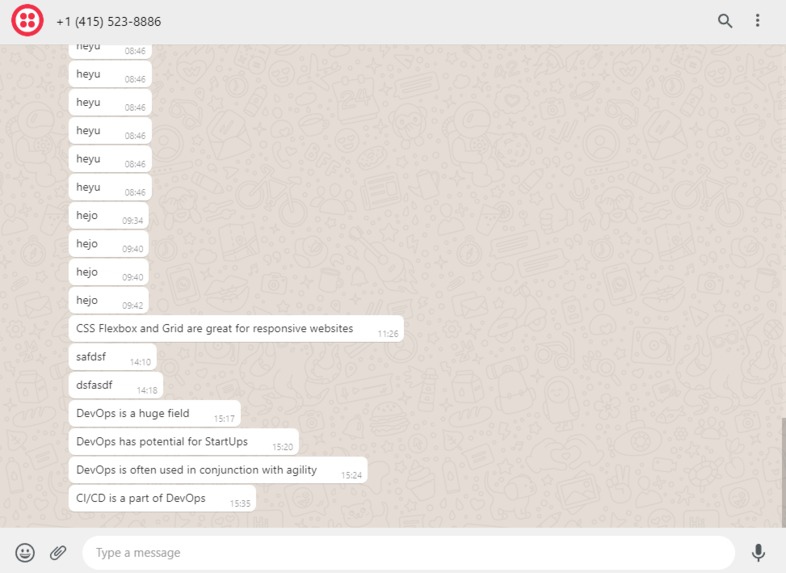Select the DevOps conjunction with agility message
Screen dimensions: 786x573
pos(218,470)
